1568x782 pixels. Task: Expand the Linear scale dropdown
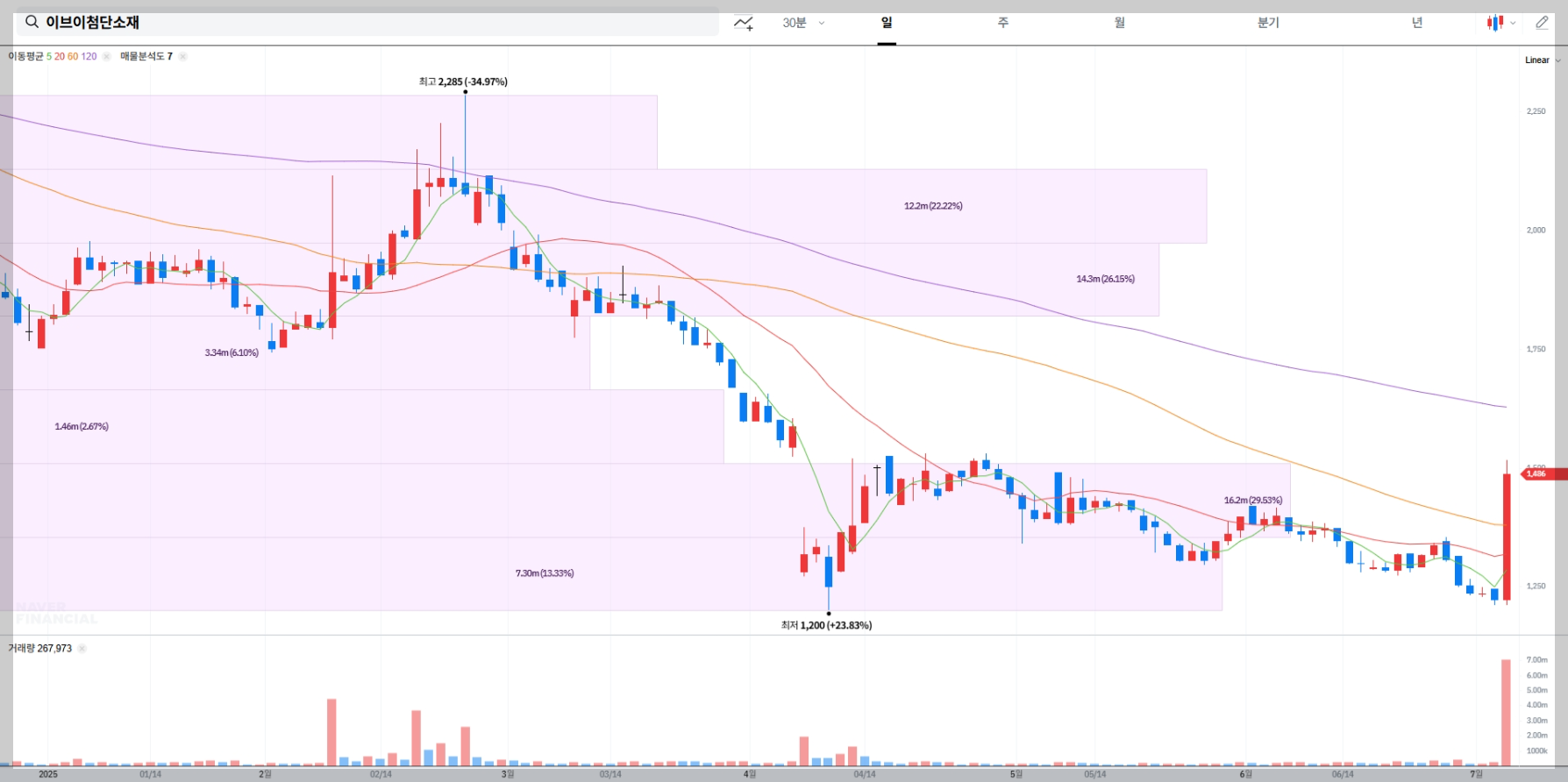(x=1543, y=60)
